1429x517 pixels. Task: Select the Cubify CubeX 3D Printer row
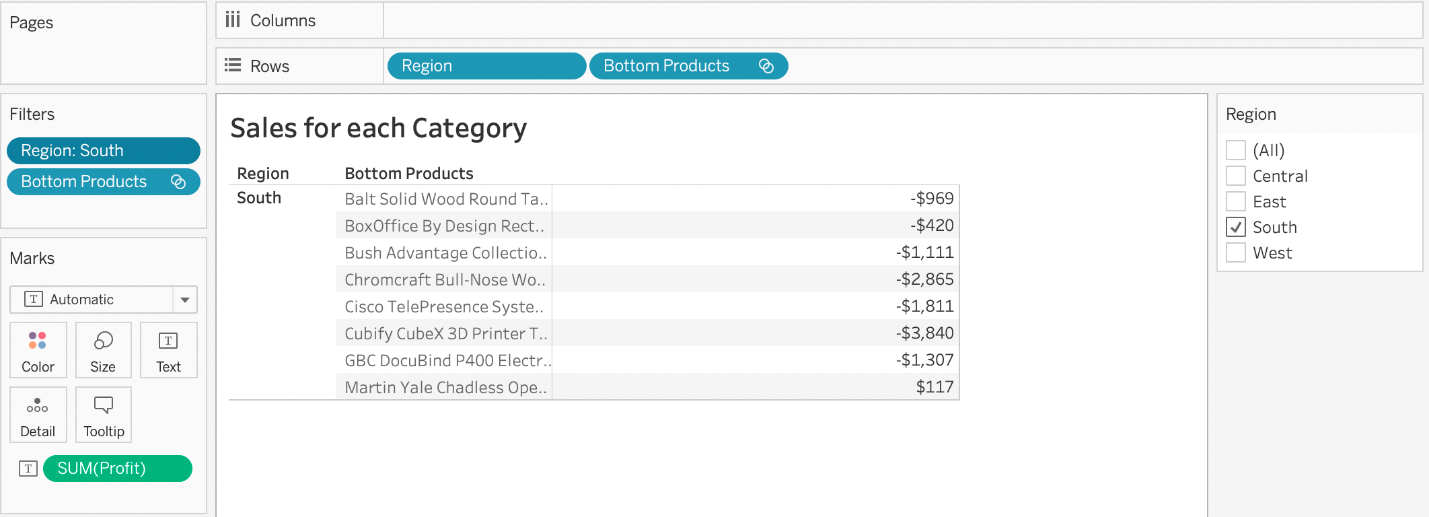click(x=446, y=333)
